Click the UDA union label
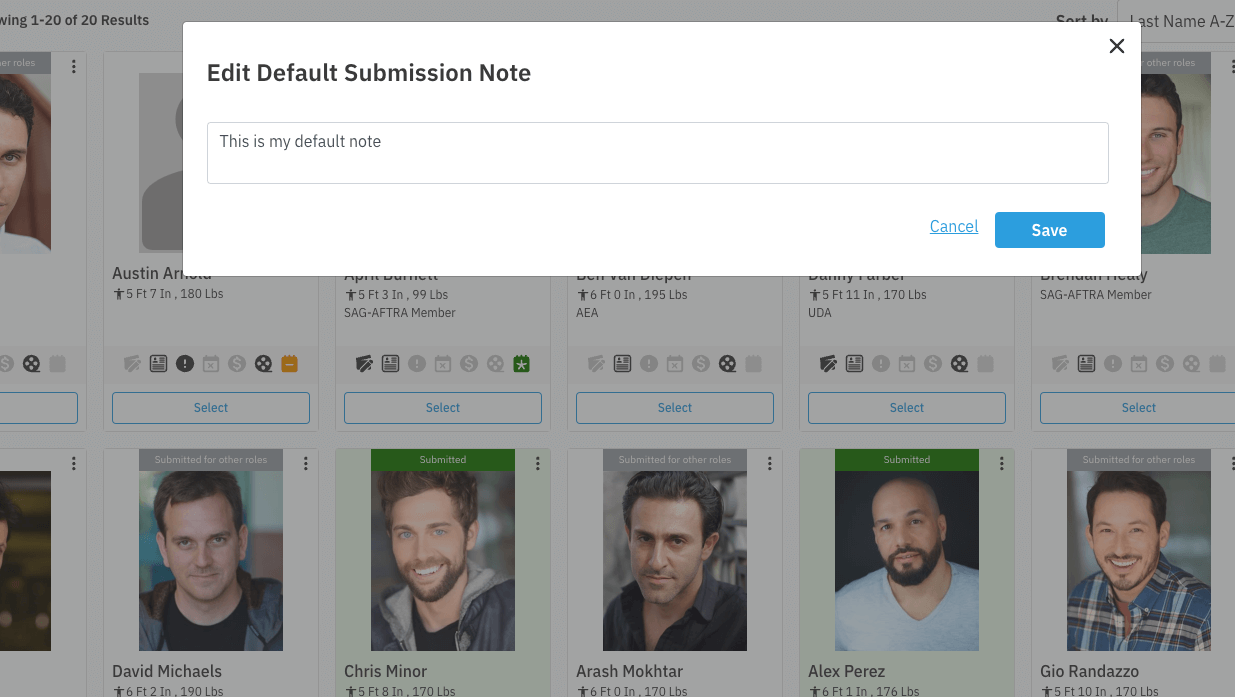This screenshot has height=697, width=1235. [x=820, y=313]
